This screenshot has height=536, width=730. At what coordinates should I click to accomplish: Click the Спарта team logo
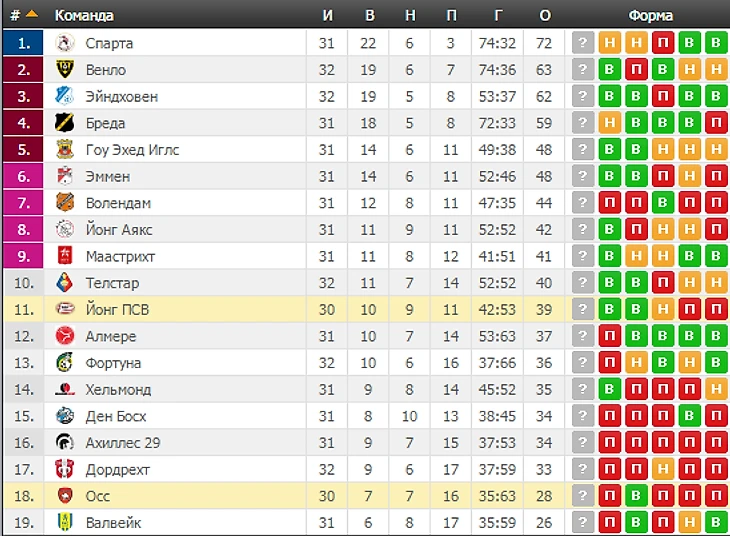[65, 43]
